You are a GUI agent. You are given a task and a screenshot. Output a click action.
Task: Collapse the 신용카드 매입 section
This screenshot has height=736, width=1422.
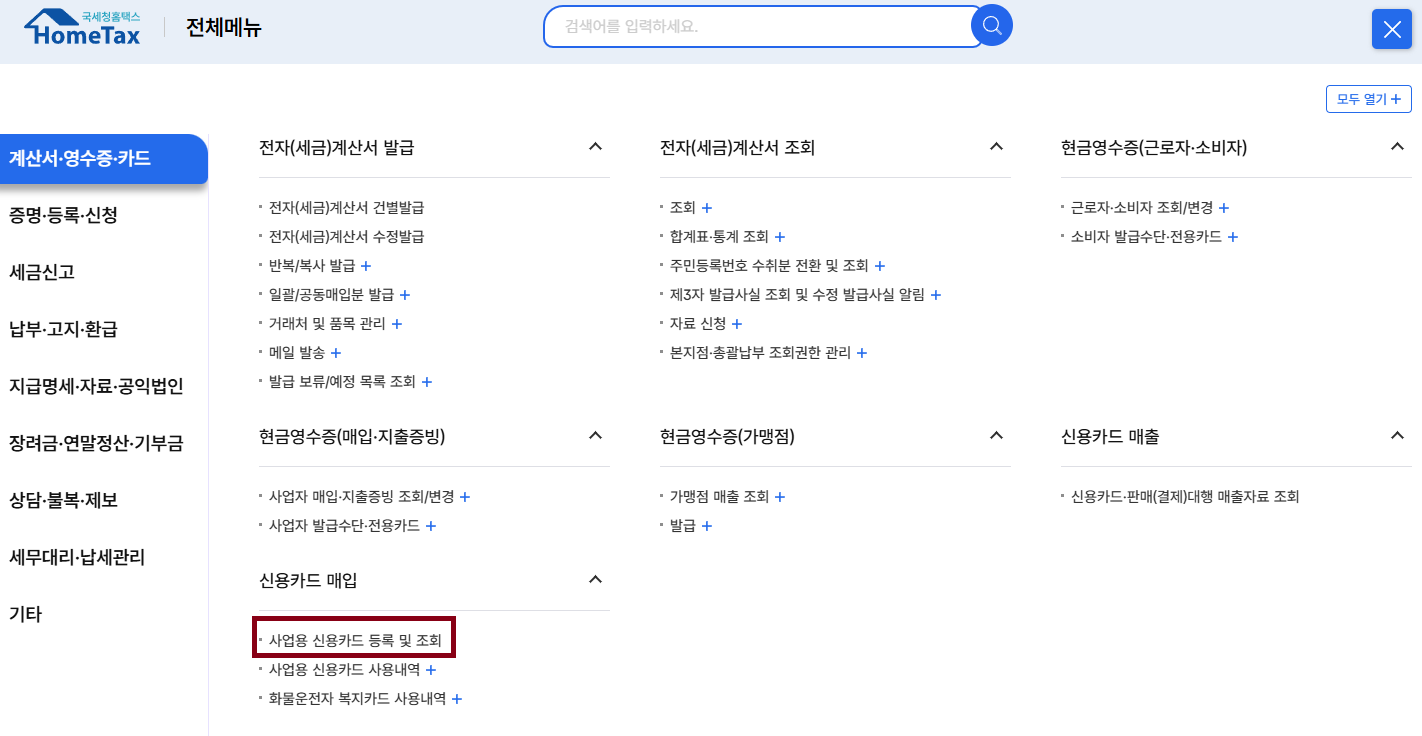tap(595, 579)
